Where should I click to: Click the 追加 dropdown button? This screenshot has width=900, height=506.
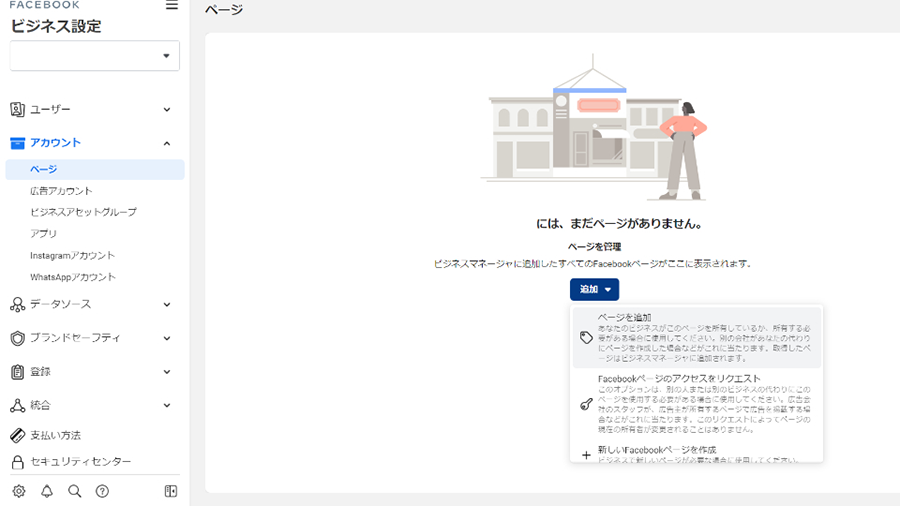(x=594, y=289)
